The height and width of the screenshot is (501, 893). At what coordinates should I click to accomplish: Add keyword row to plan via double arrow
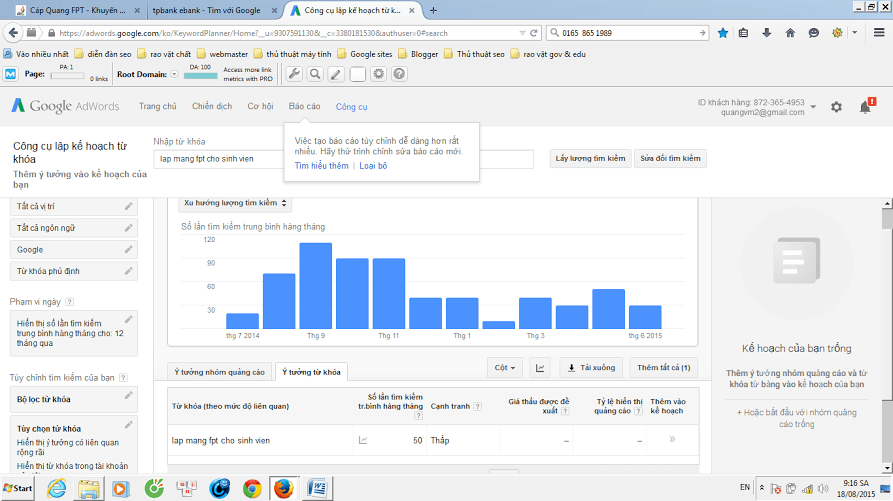(x=672, y=440)
